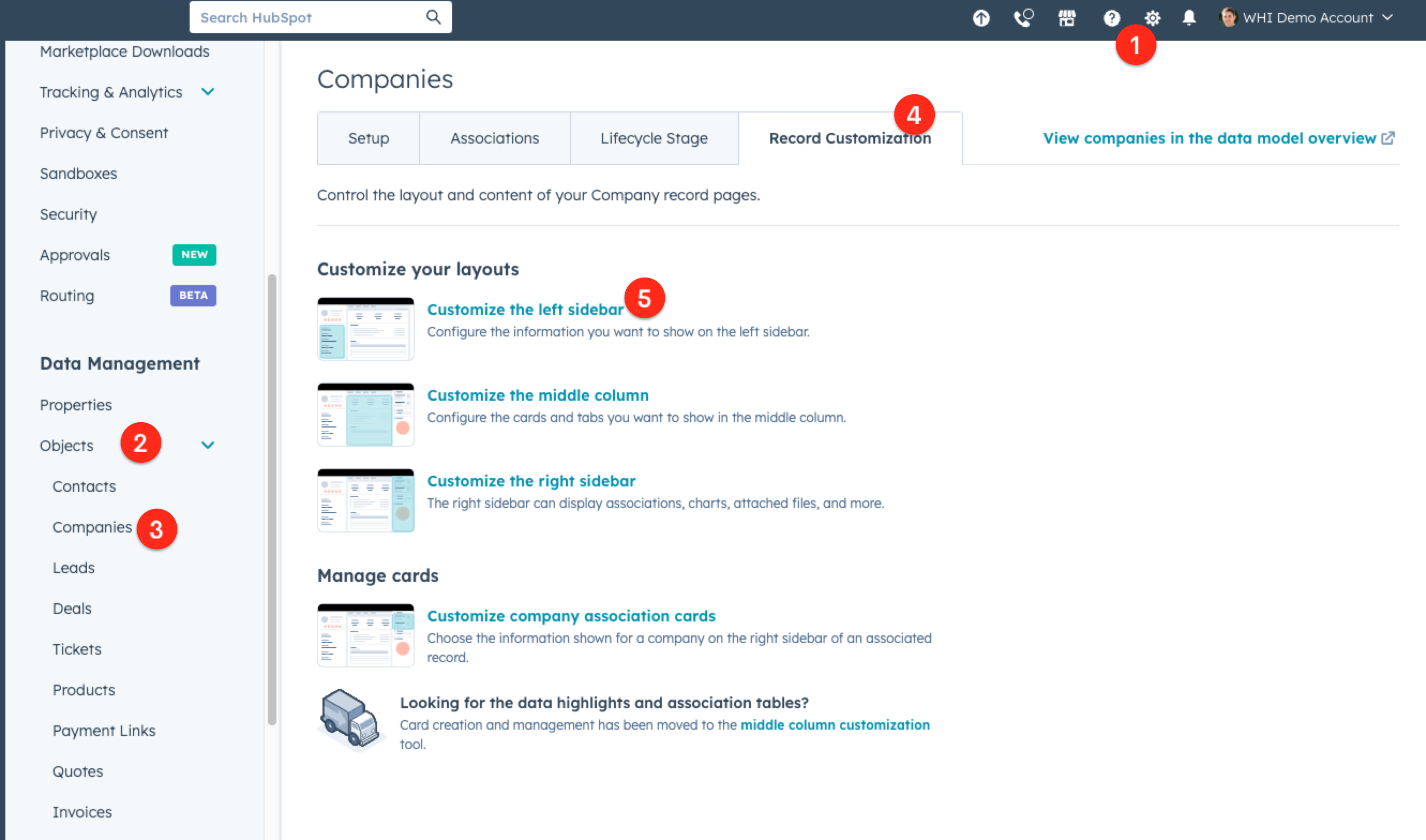Click the search magnifier icon
1426x840 pixels.
433,17
